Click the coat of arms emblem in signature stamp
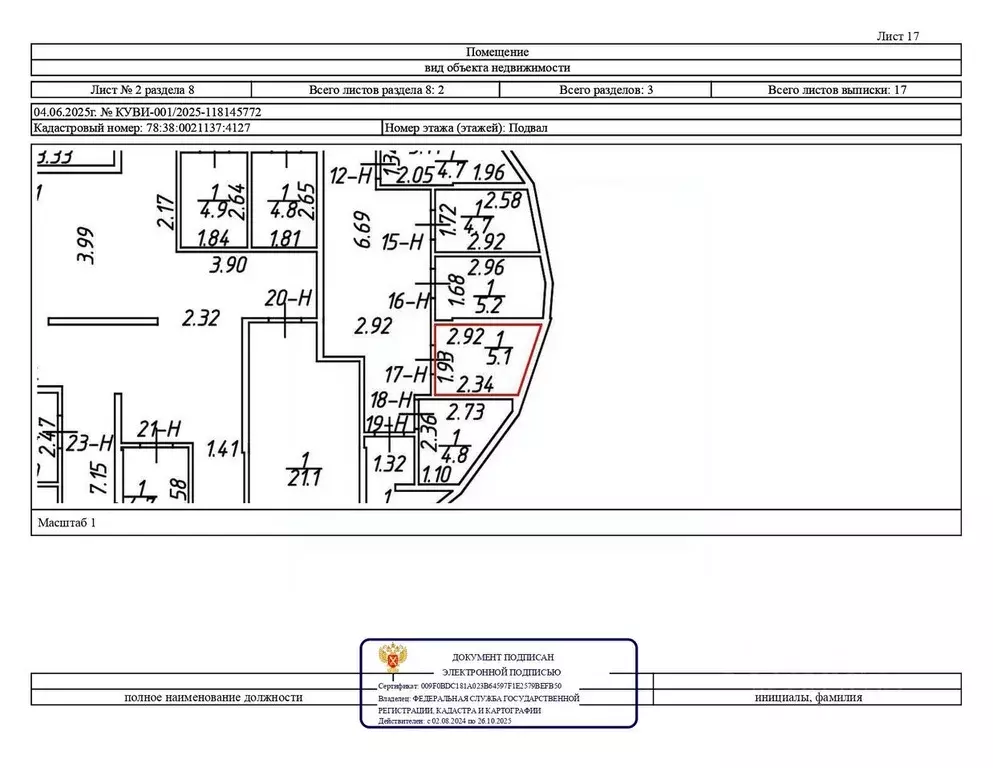993x768 pixels. [x=390, y=660]
